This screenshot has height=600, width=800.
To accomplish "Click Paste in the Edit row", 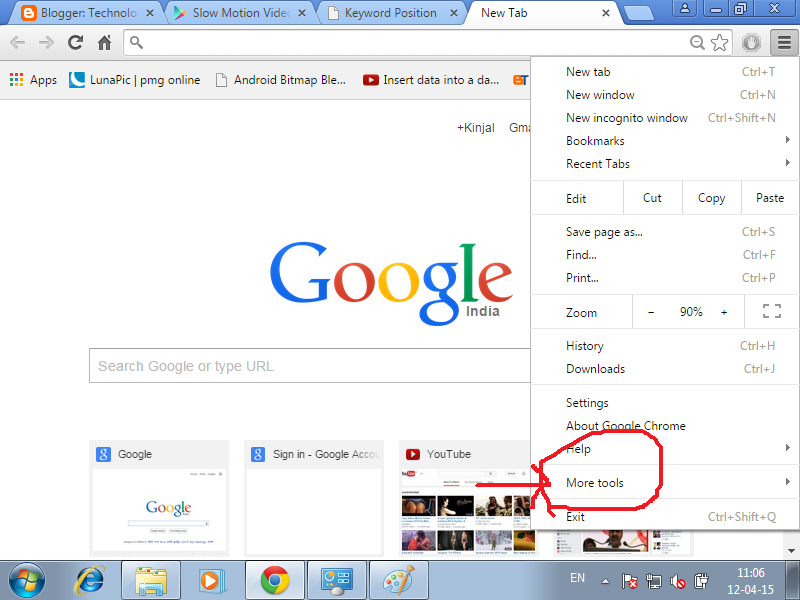I will 770,198.
